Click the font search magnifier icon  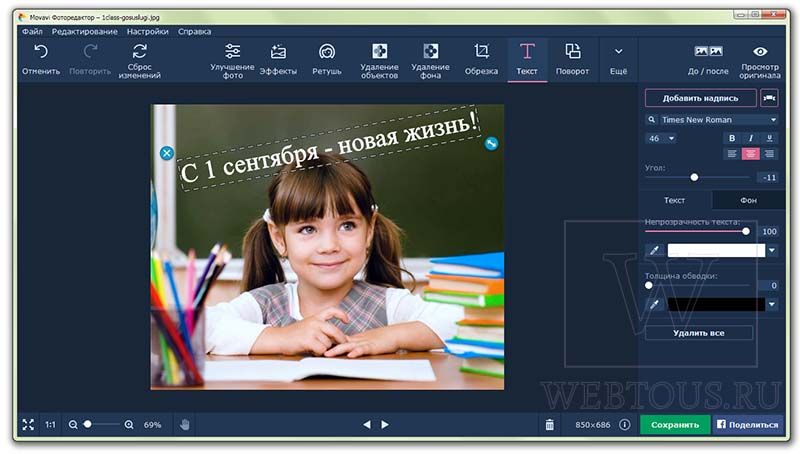652,119
